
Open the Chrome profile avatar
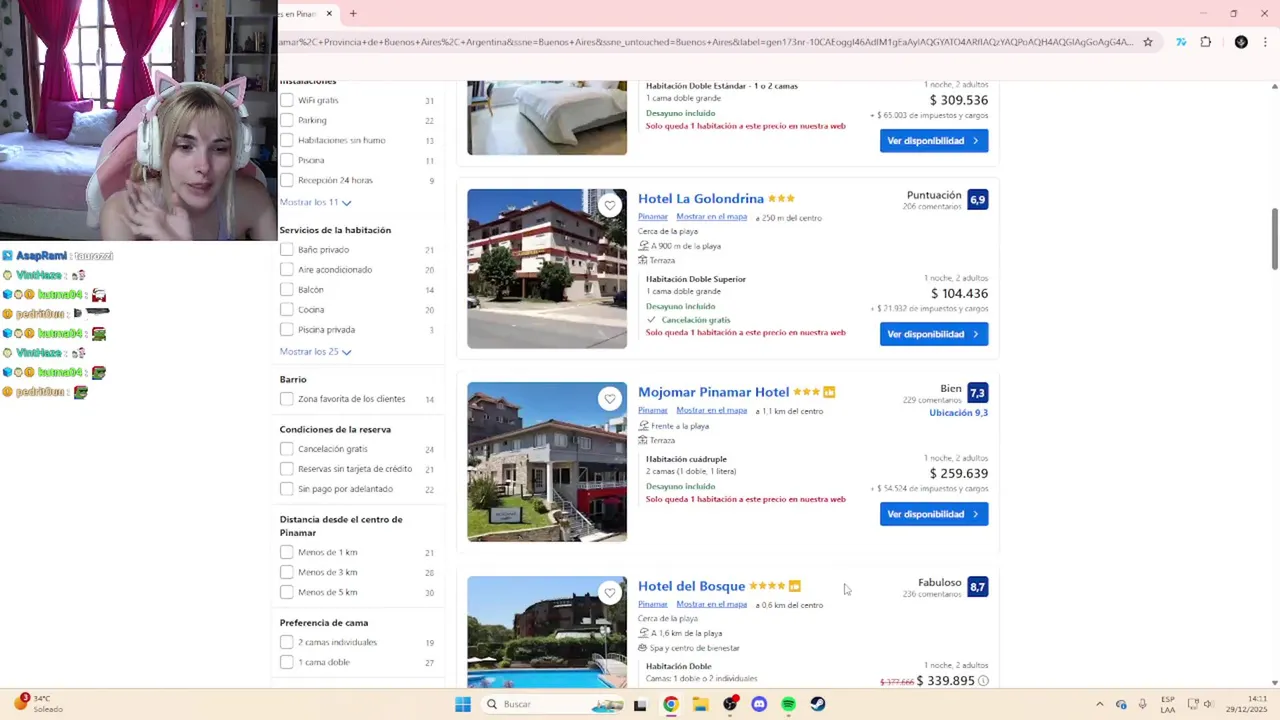[1241, 42]
